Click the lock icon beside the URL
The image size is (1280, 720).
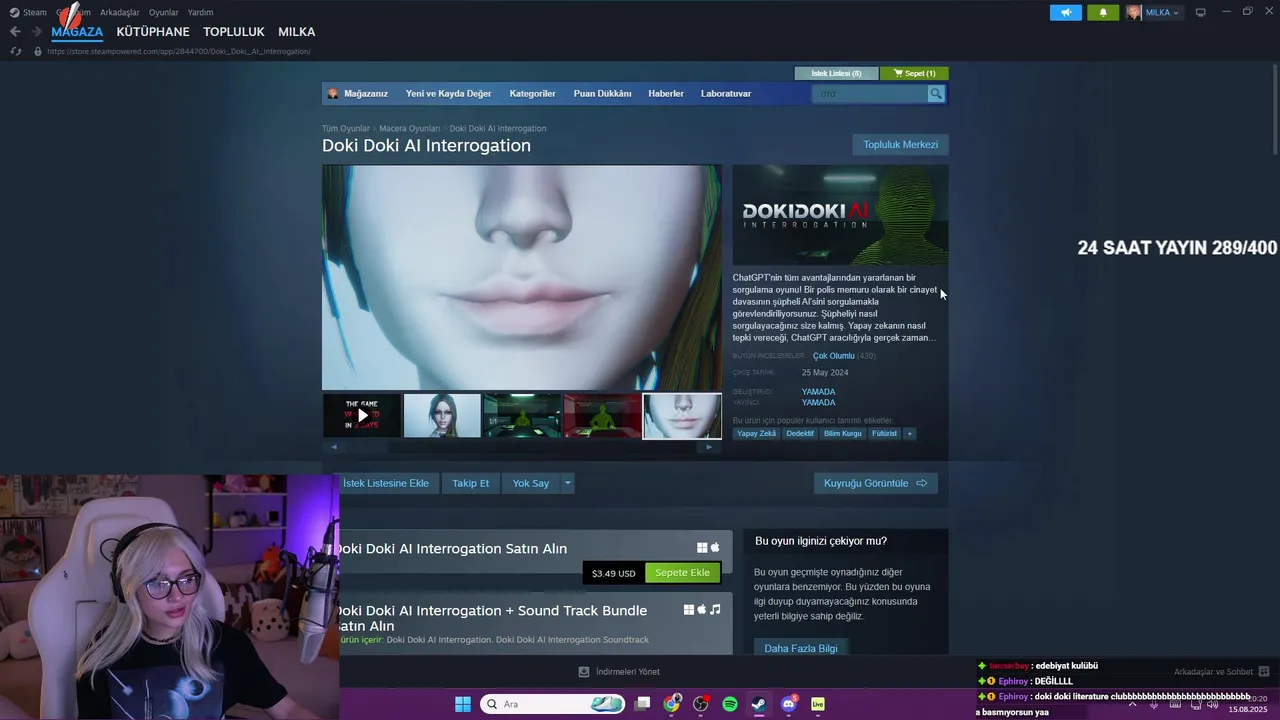click(38, 51)
